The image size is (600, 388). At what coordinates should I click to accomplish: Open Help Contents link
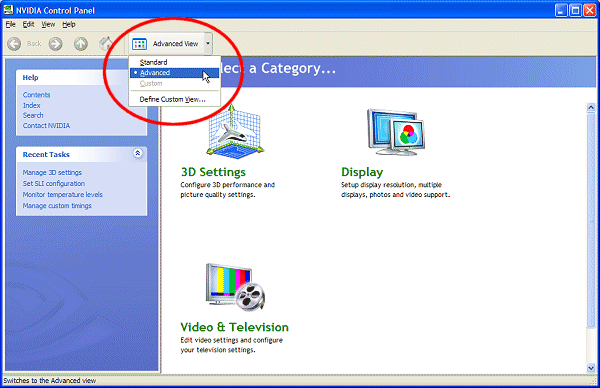coord(36,95)
